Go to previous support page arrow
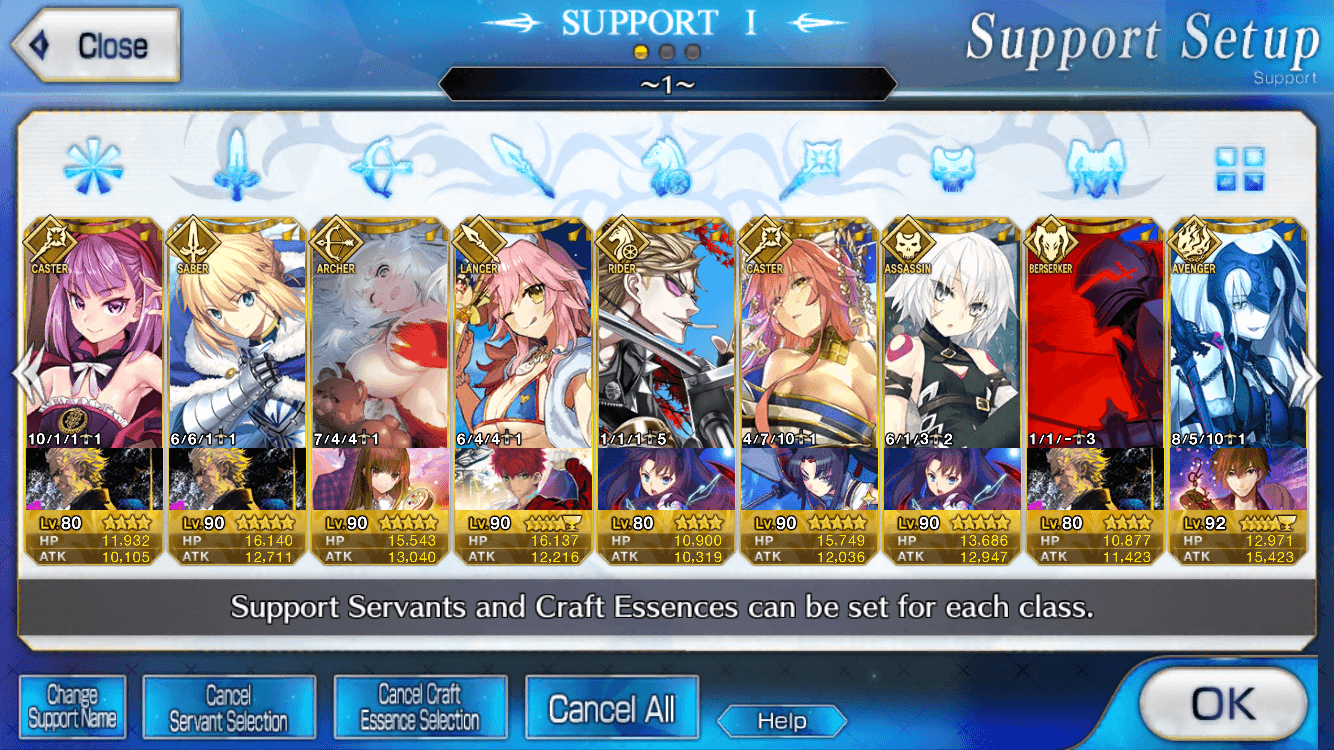 (25, 374)
